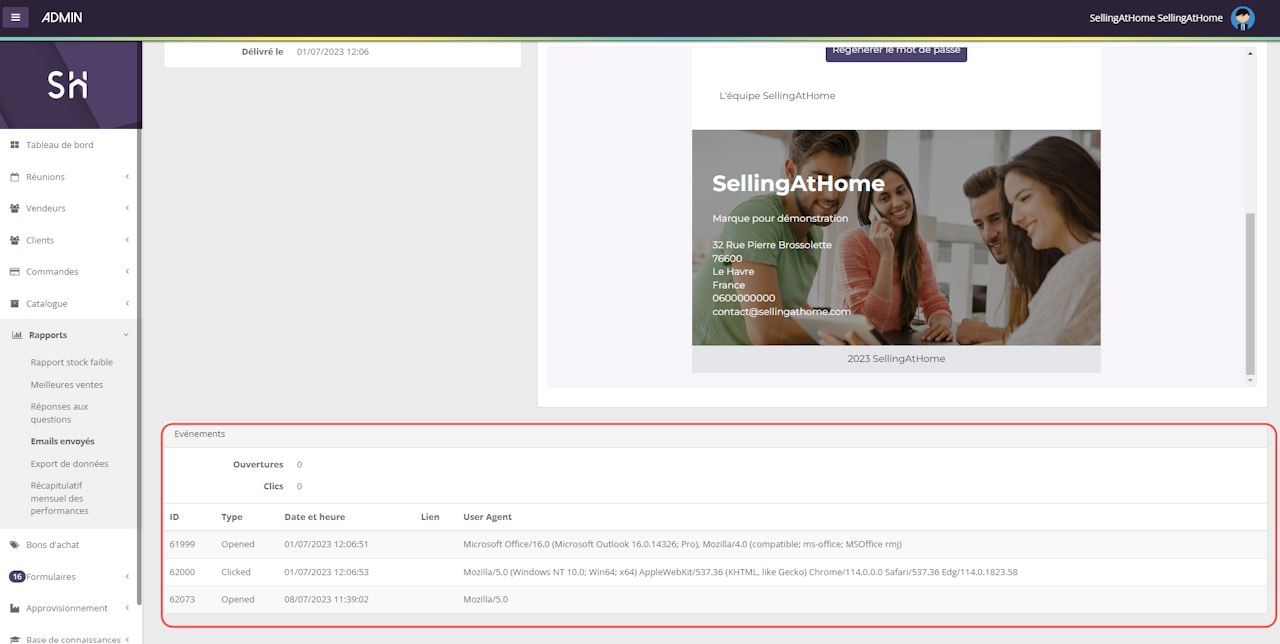Screen dimensions: 1280x644
Task: Select Export de données menu item
Action: click(x=69, y=464)
